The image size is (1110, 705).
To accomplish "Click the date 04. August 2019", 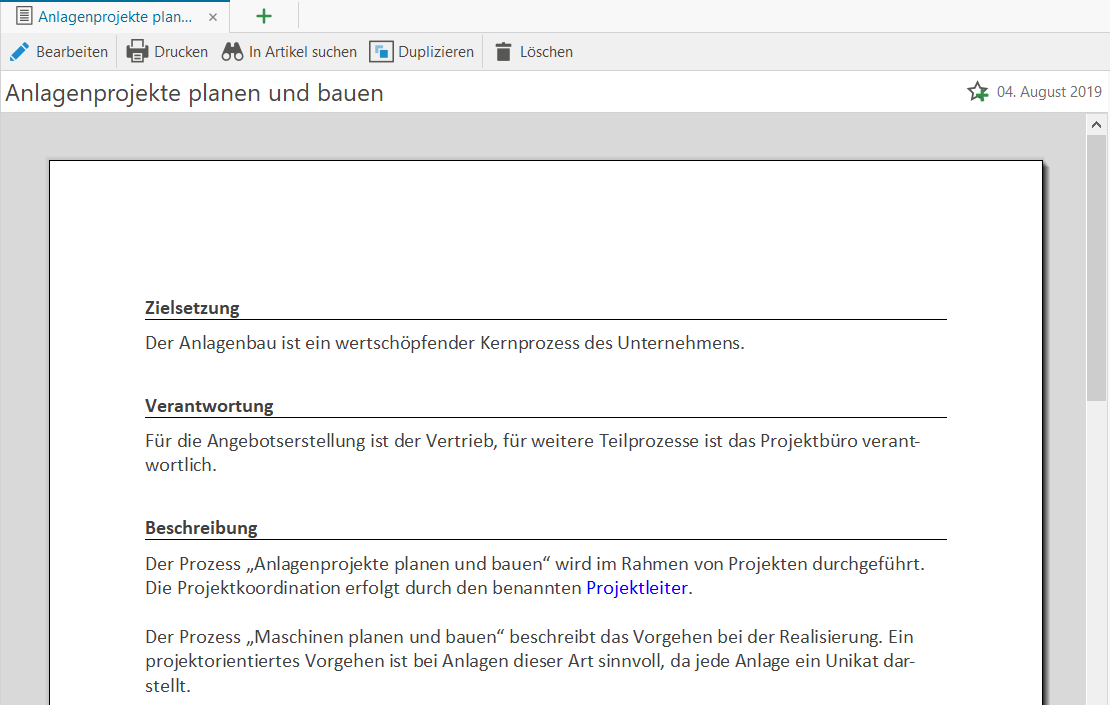I will tap(1049, 92).
